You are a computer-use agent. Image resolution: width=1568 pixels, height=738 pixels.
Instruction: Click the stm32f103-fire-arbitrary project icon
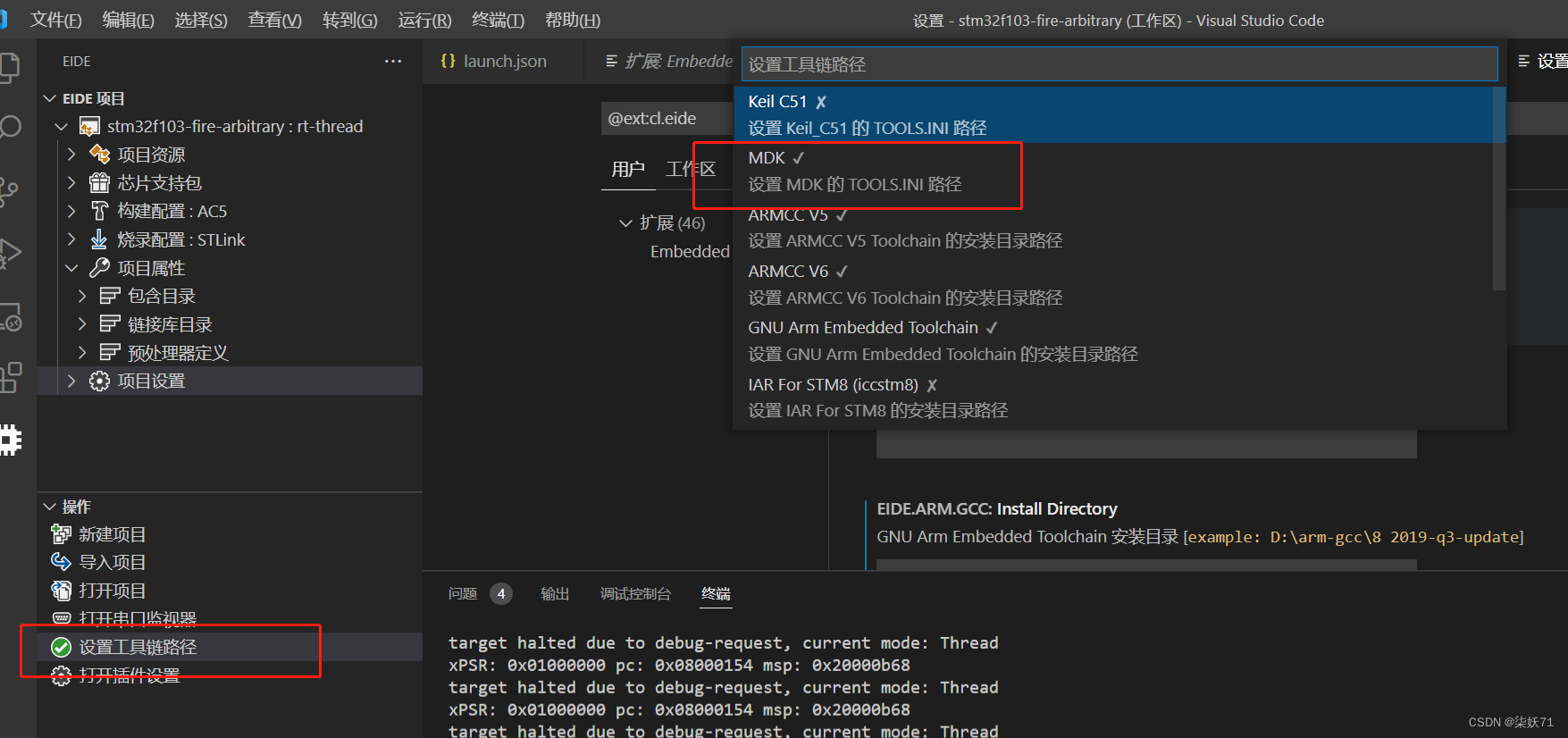click(x=89, y=127)
